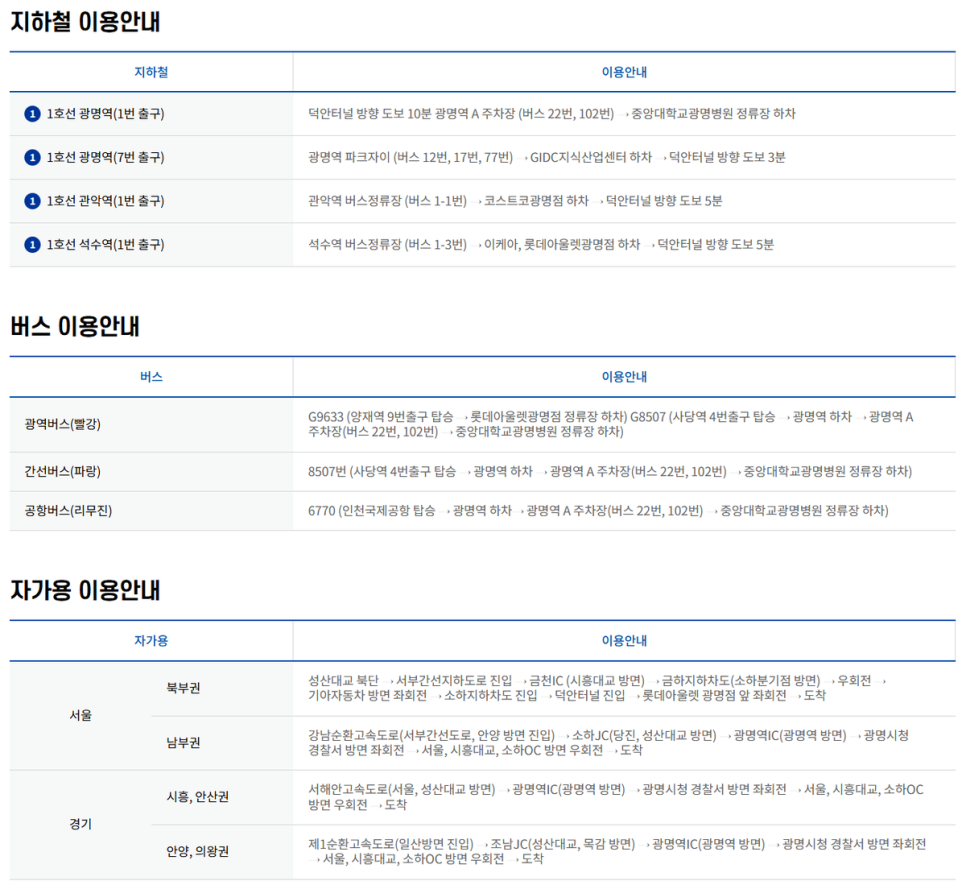The height and width of the screenshot is (885, 966).
Task: Click the 6770 인천국제공항 bus directions
Action: [x=598, y=511]
